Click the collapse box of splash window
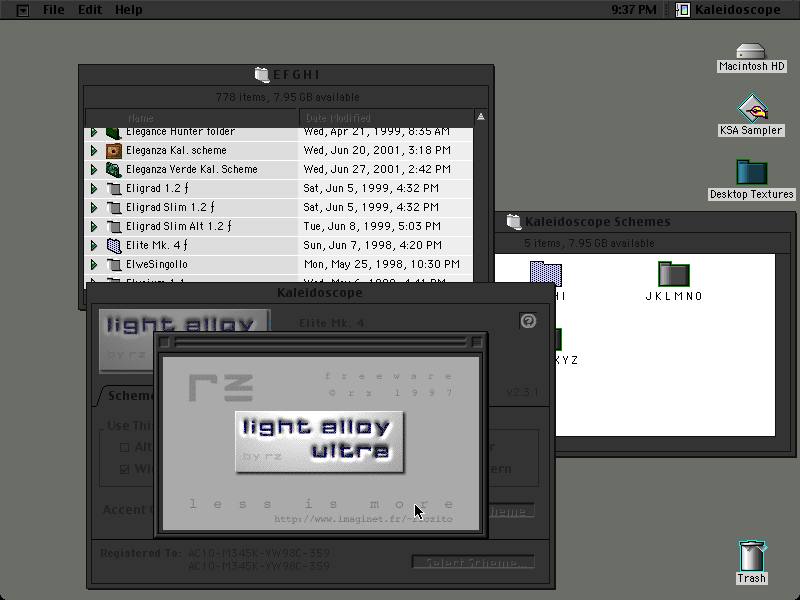The width and height of the screenshot is (800, 600). coord(477,342)
